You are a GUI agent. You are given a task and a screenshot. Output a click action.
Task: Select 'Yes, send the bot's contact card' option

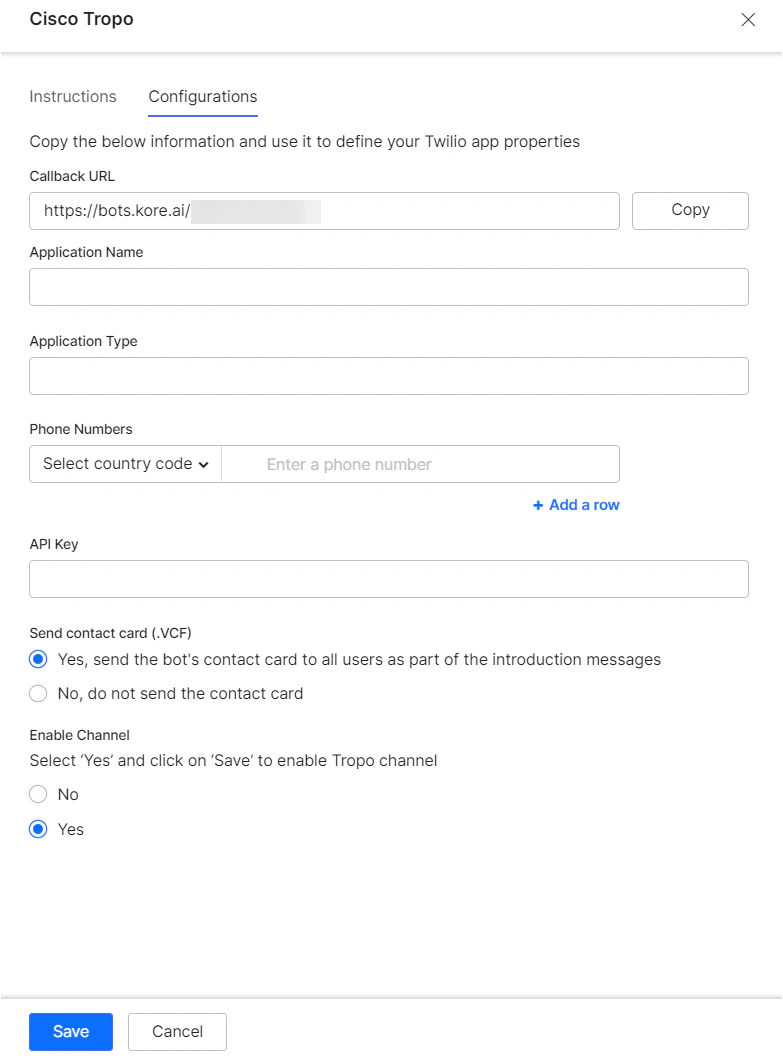point(38,659)
